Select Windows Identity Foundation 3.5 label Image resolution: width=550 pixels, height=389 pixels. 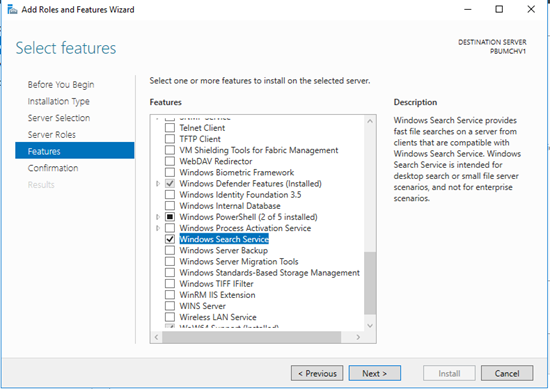click(x=240, y=195)
